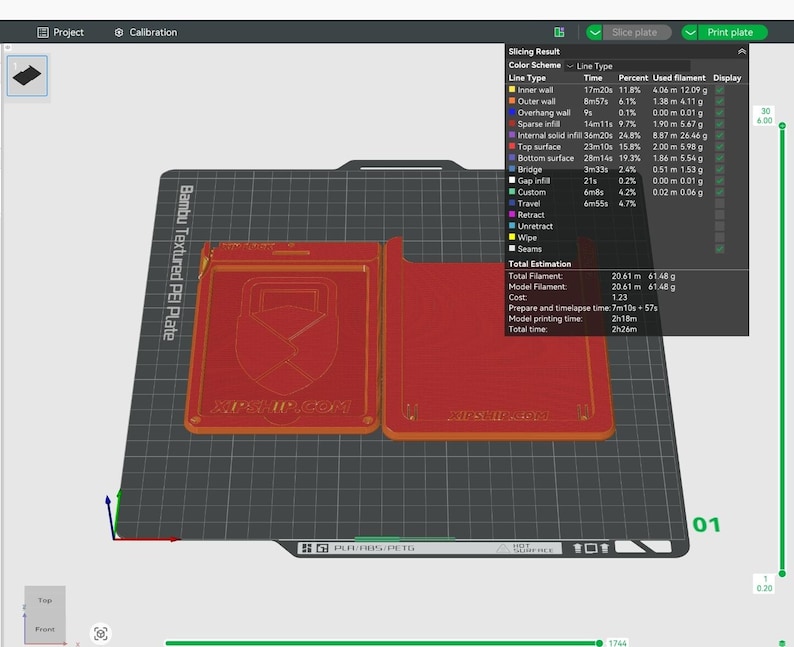Open the Calibration tab
This screenshot has height=647, width=794.
click(x=146, y=32)
